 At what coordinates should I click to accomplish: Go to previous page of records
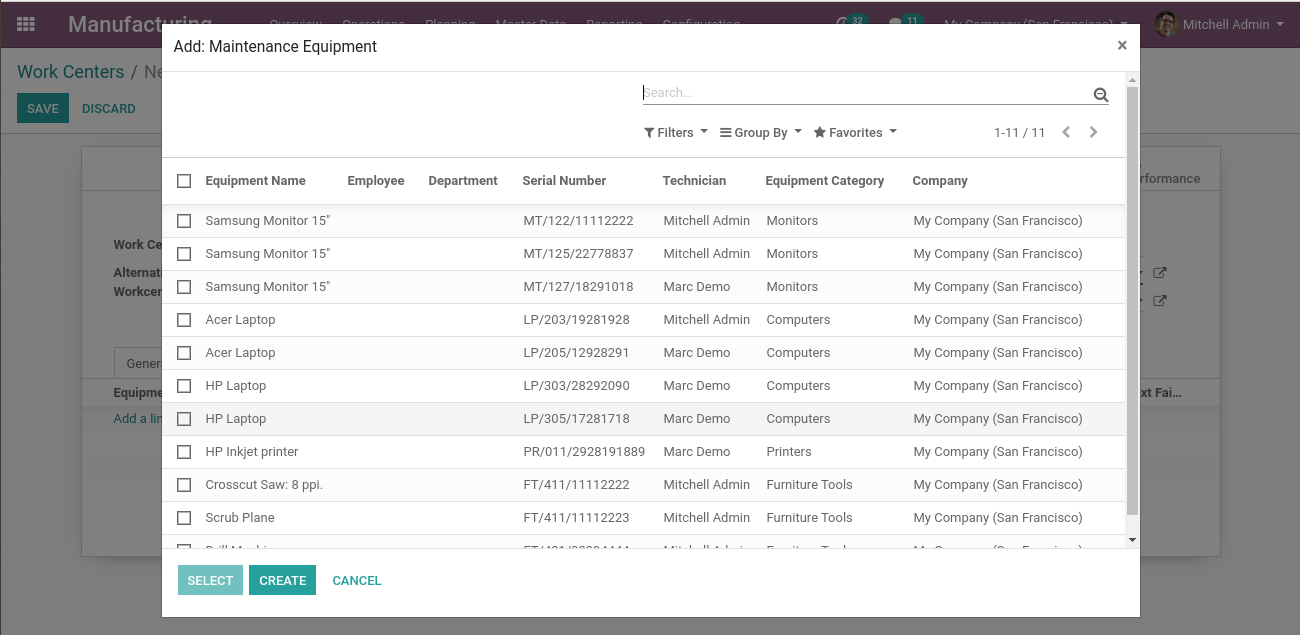click(x=1066, y=132)
